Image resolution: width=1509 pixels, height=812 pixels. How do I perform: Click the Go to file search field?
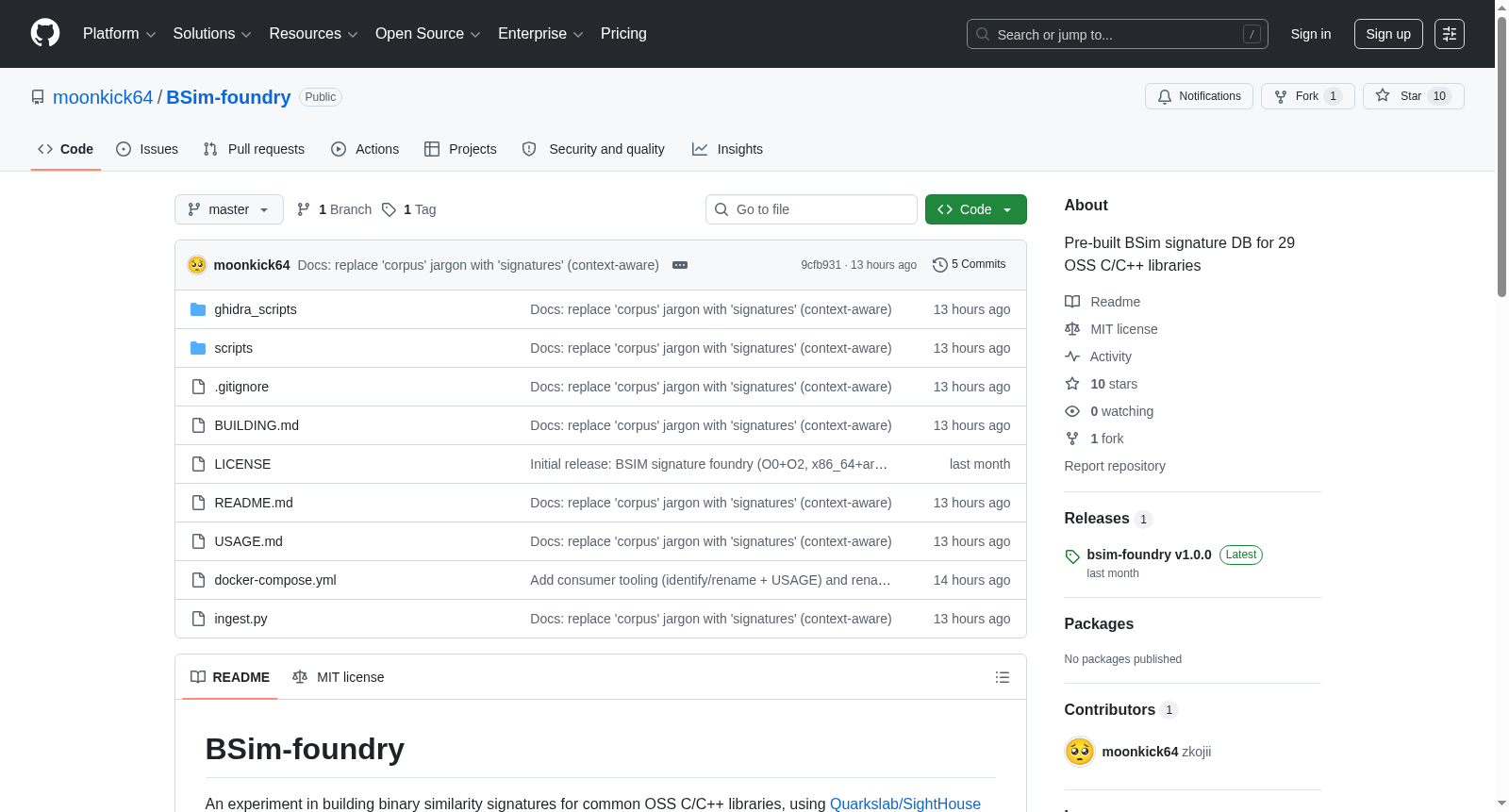[x=811, y=209]
